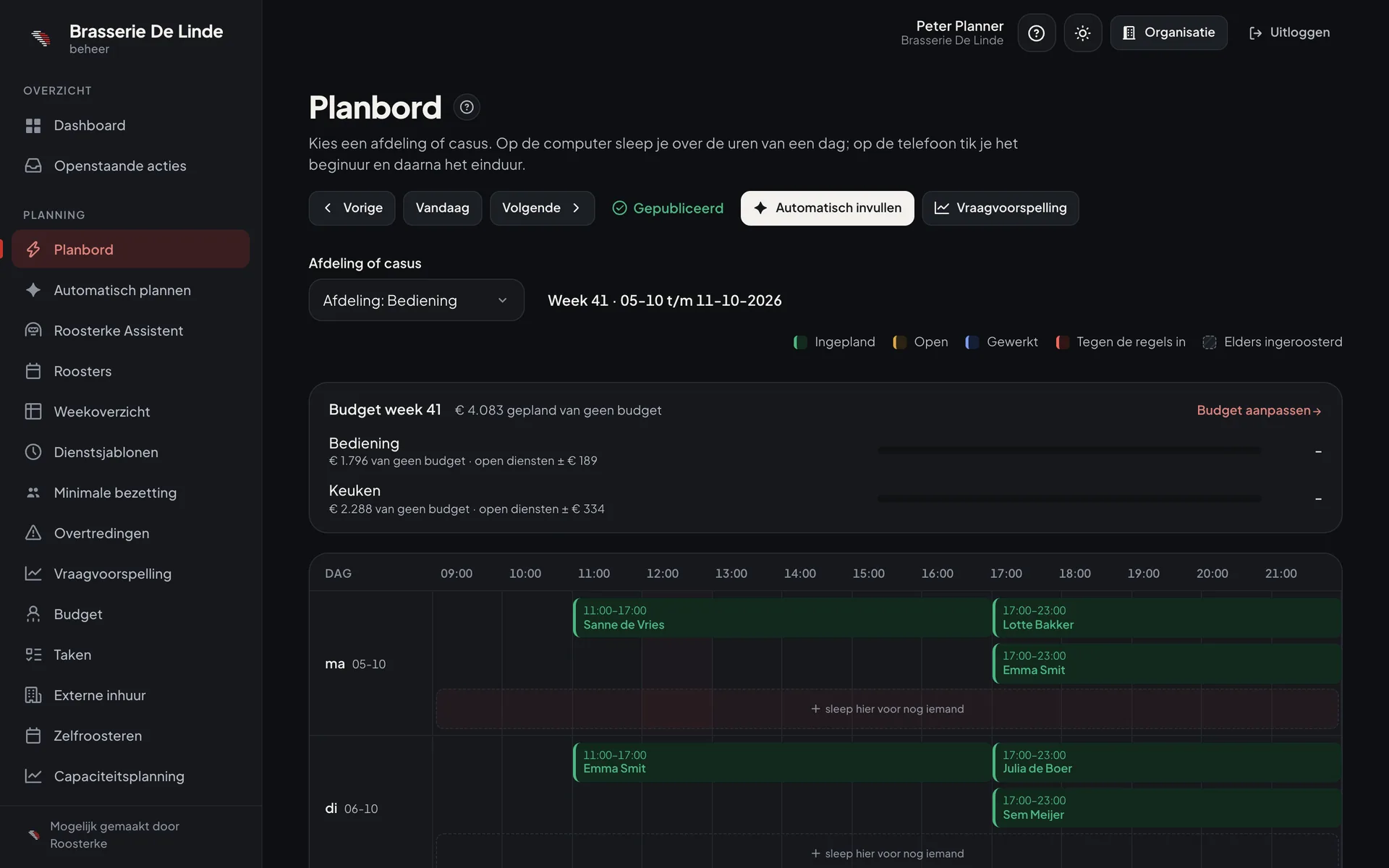Open the Roosters page
Viewport: 1389px width, 868px height.
click(x=130, y=371)
